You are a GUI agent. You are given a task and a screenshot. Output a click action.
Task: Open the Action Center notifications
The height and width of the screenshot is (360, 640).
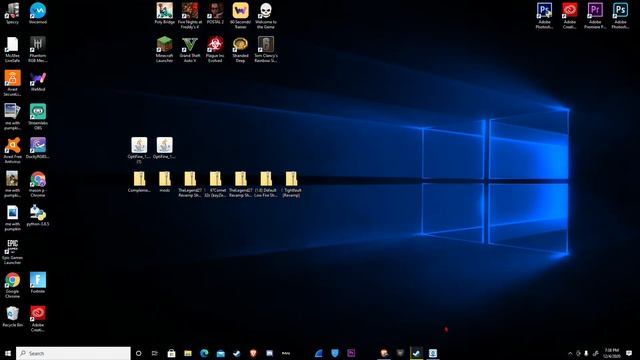click(x=629, y=353)
